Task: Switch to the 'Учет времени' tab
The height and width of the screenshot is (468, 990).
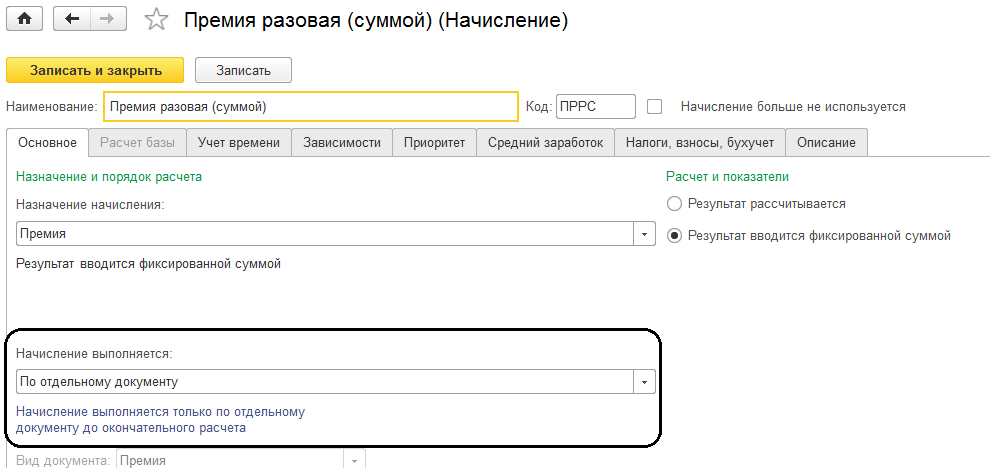Action: coord(238,143)
